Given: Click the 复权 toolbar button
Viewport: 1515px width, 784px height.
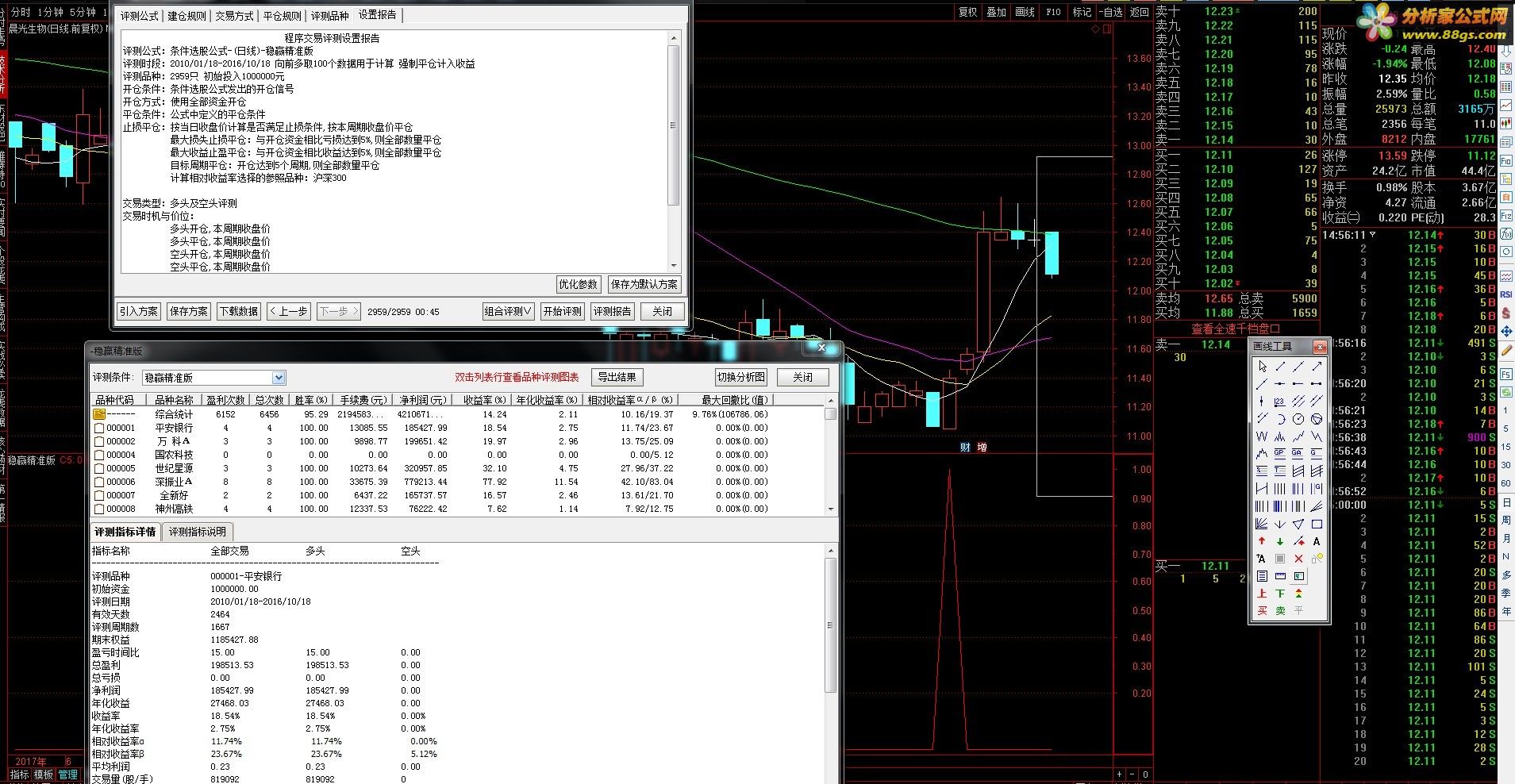Looking at the screenshot, I should (968, 12).
